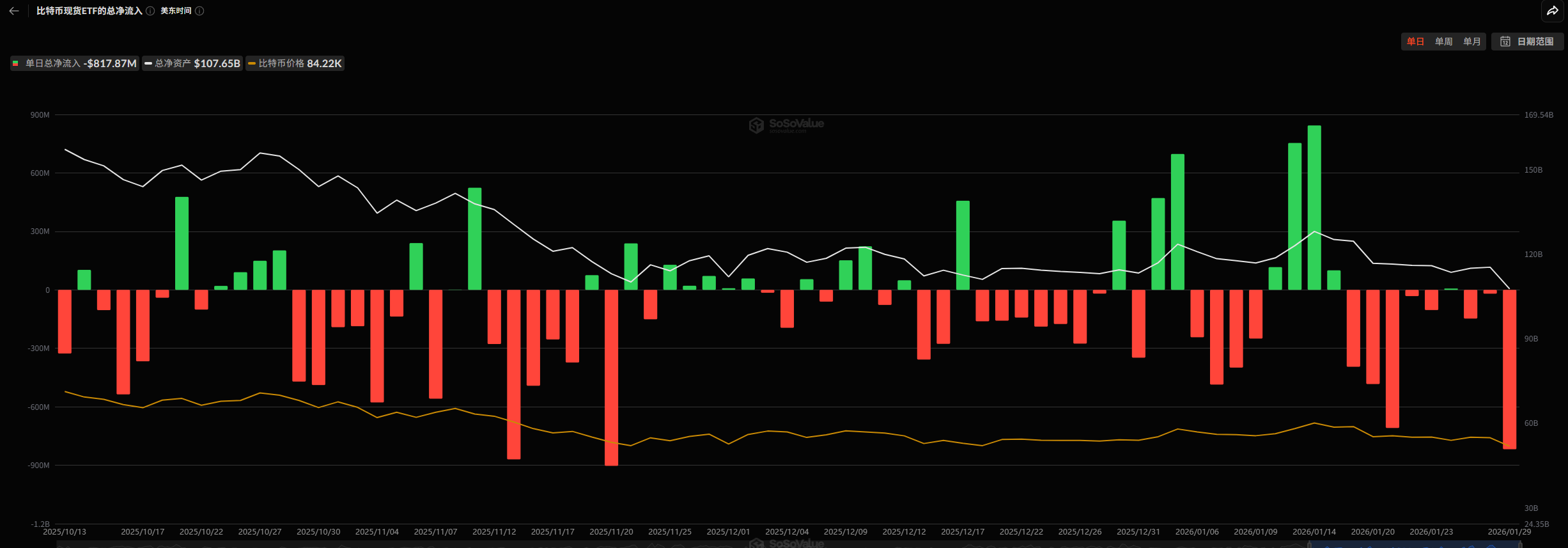
Task: Switch to 单月 monthly view
Action: coord(1471,42)
